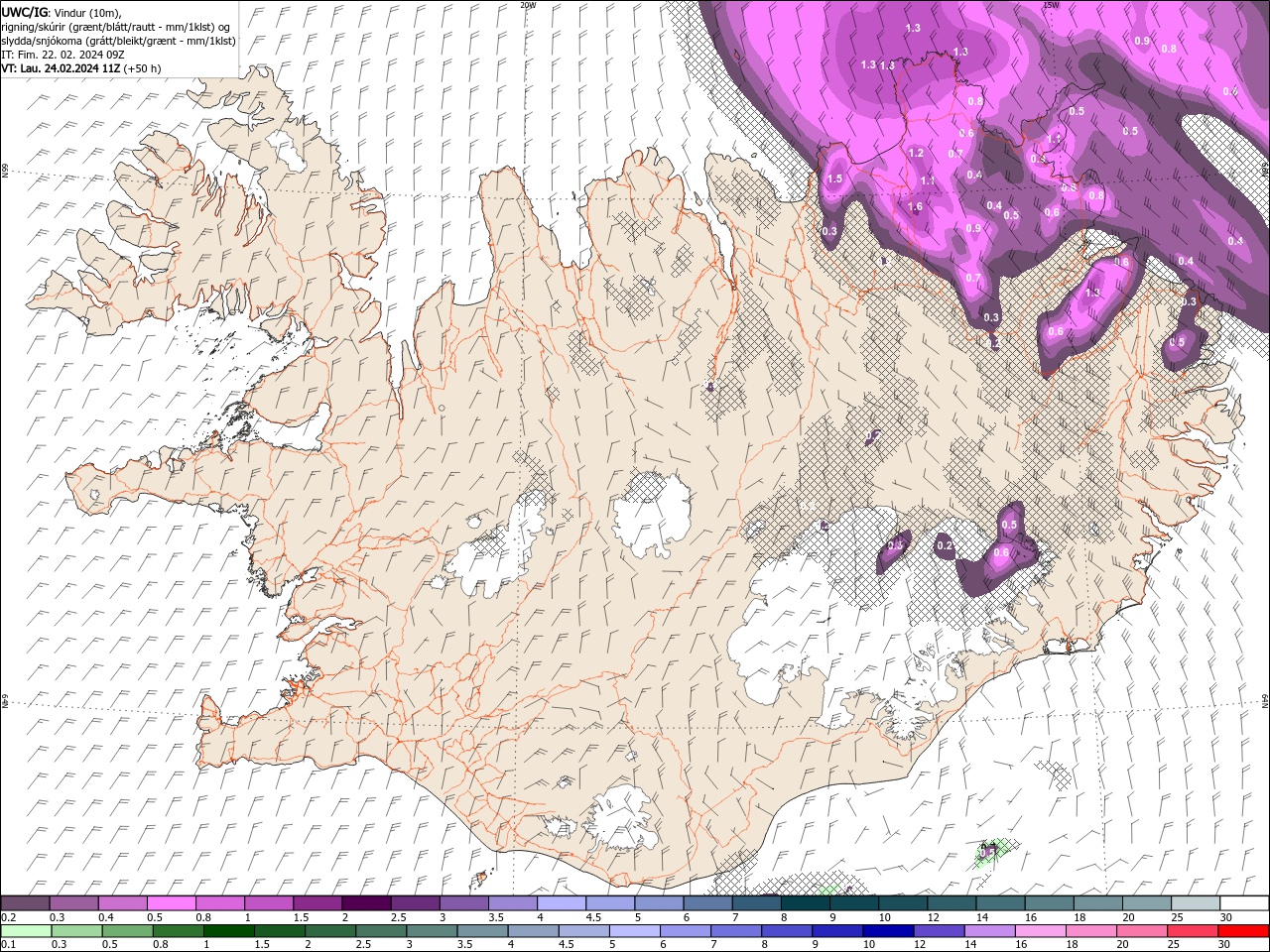Choose the white 30 swatch in snow legend
1270x952 pixels.
click(1245, 902)
